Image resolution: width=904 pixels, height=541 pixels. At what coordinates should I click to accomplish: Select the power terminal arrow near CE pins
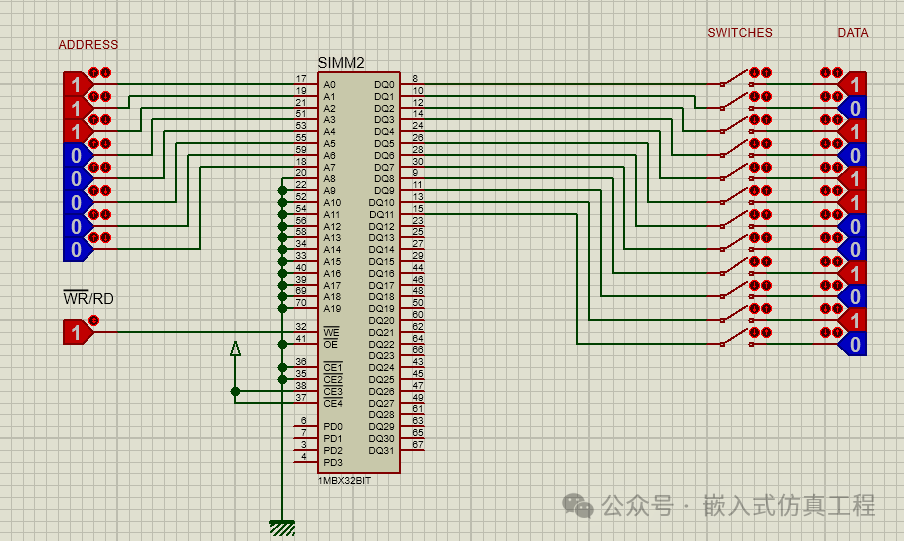pos(235,349)
